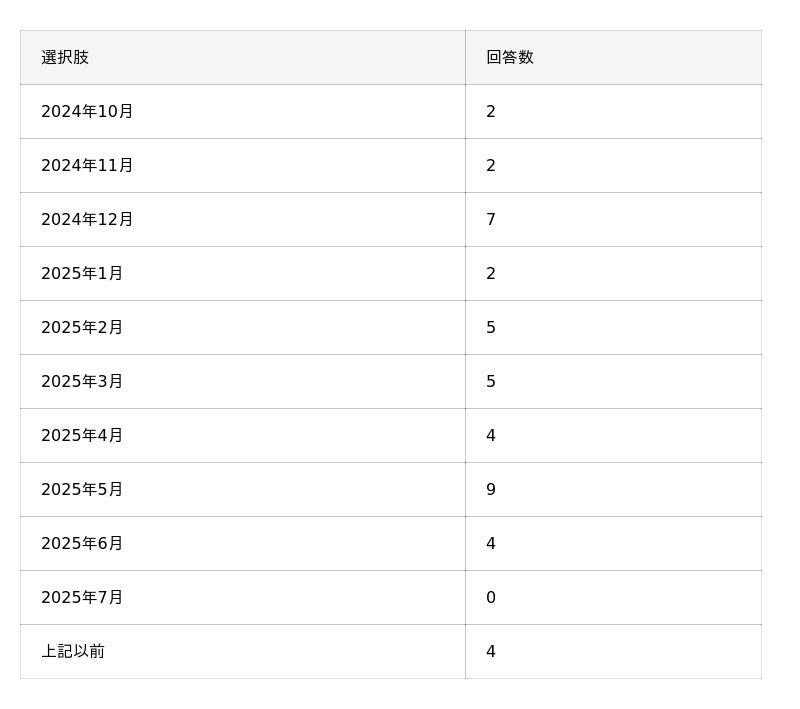
Task: Select the response count for 上記以前
Action: click(491, 652)
